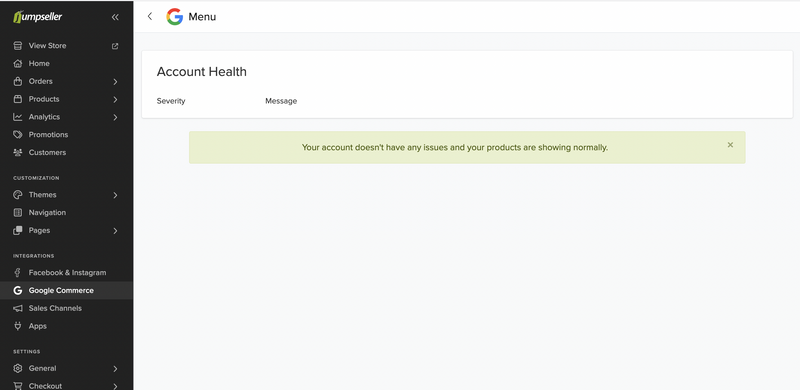Click the Jumpseller logo

pyautogui.click(x=38, y=17)
